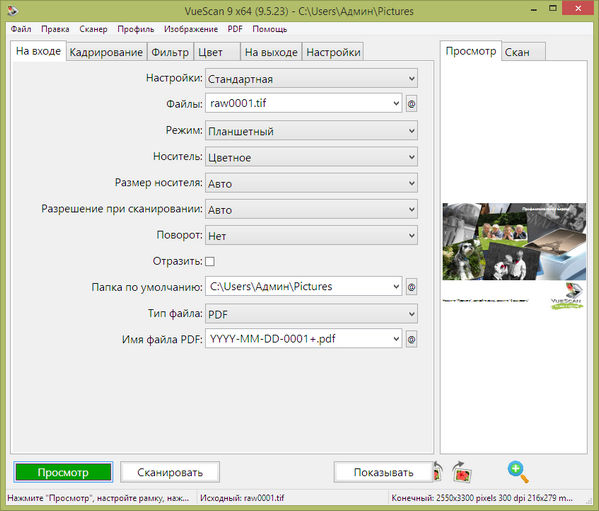This screenshot has width=599, height=511.
Task: Click the Имя файла PDF input field
Action: pyautogui.click(x=304, y=339)
